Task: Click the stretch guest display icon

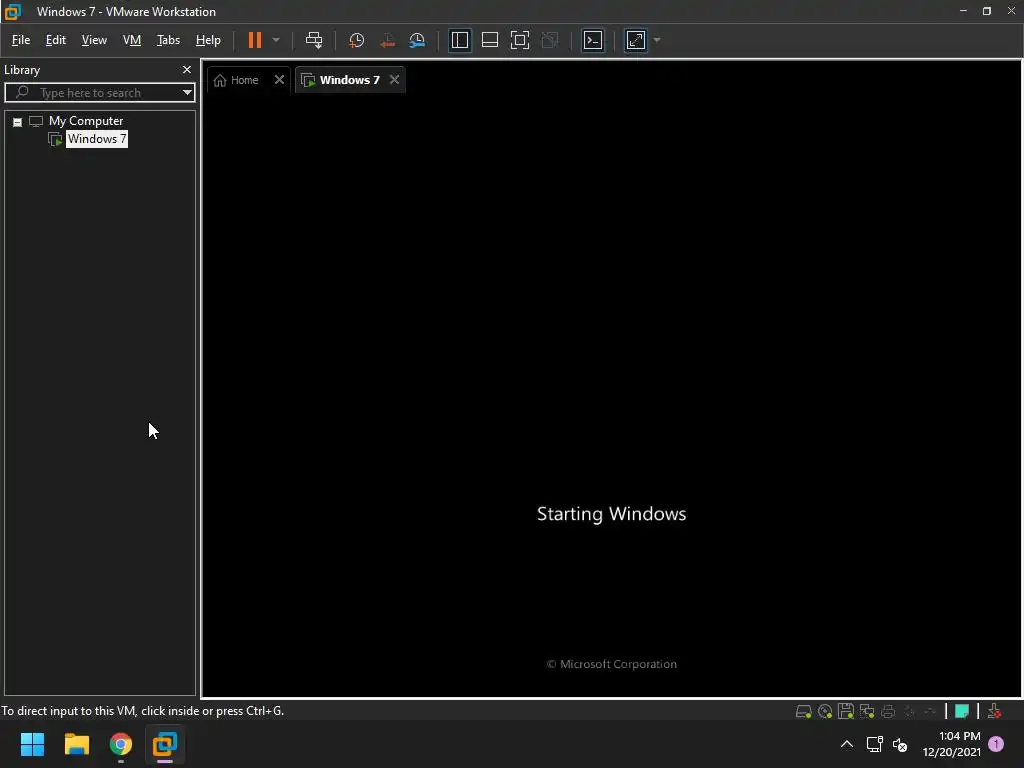Action: [x=636, y=40]
